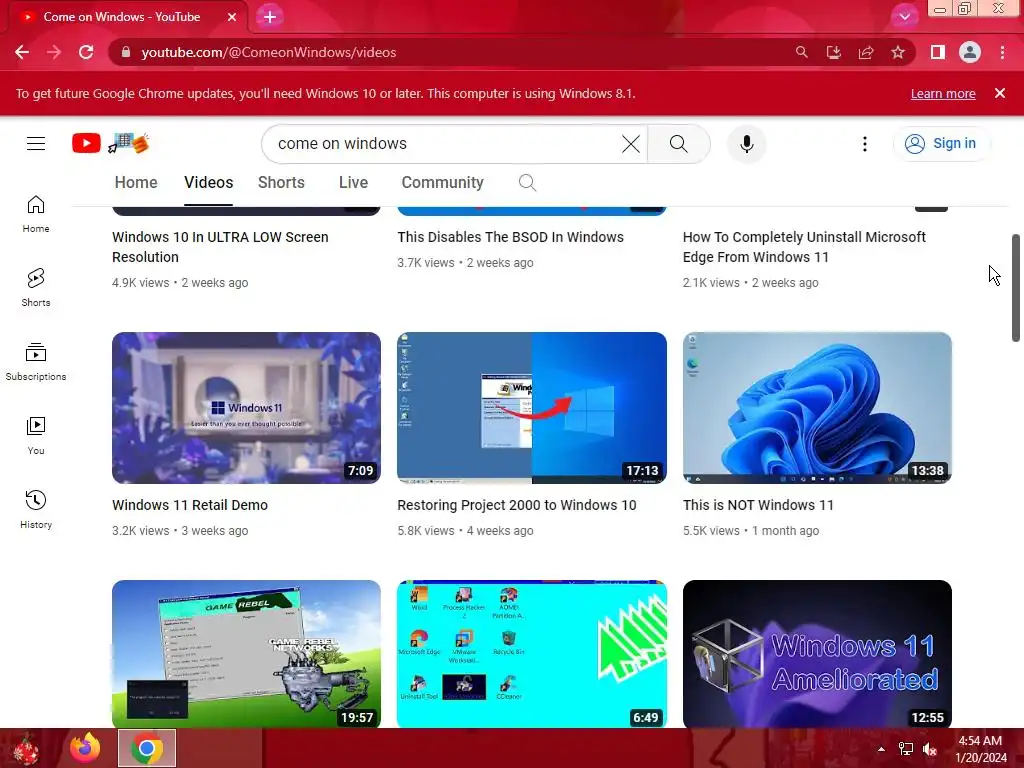Click the page vertical scrollbar thumb
The height and width of the screenshot is (768, 1024).
pos(1016,287)
